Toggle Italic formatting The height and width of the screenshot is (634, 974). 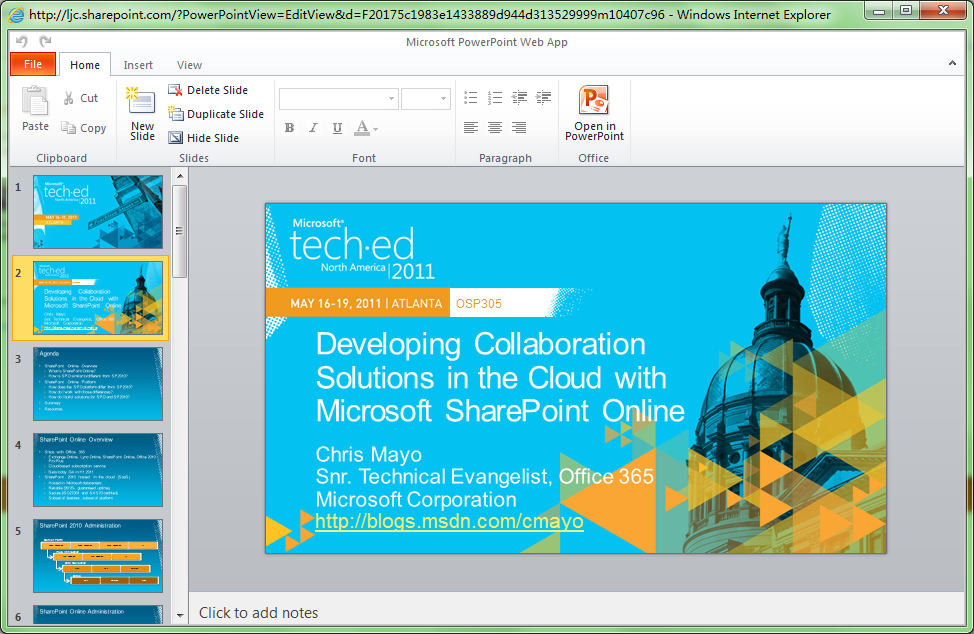[313, 128]
